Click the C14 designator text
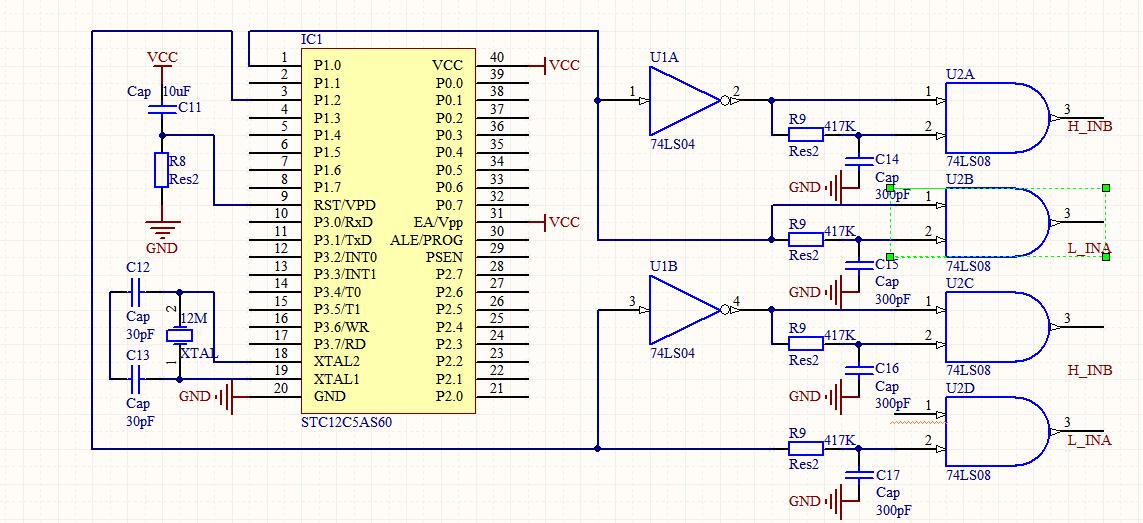Viewport: 1143px width, 523px height. point(887,160)
